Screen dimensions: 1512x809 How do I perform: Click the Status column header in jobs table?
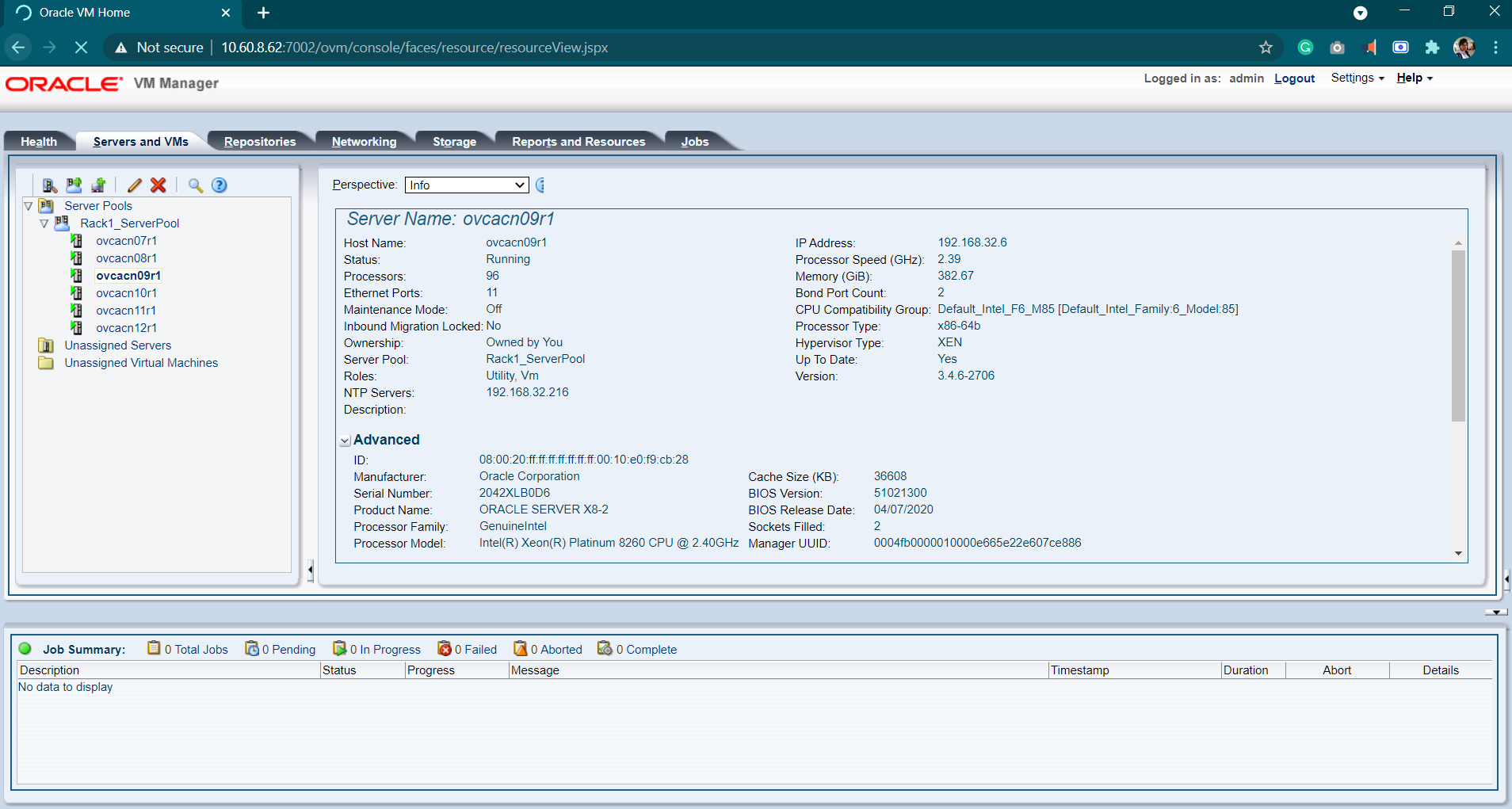click(x=363, y=670)
